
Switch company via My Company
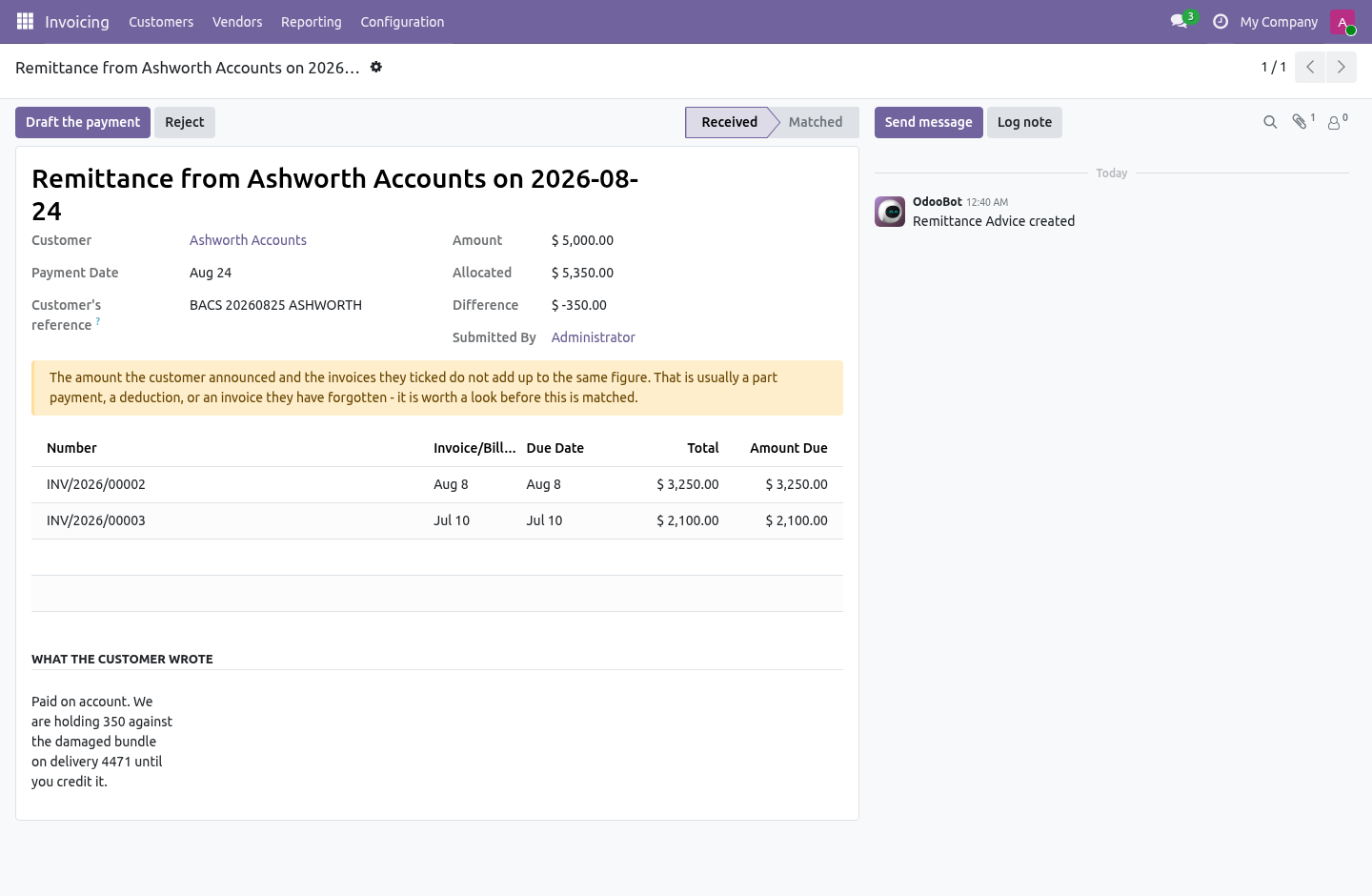pos(1279,21)
